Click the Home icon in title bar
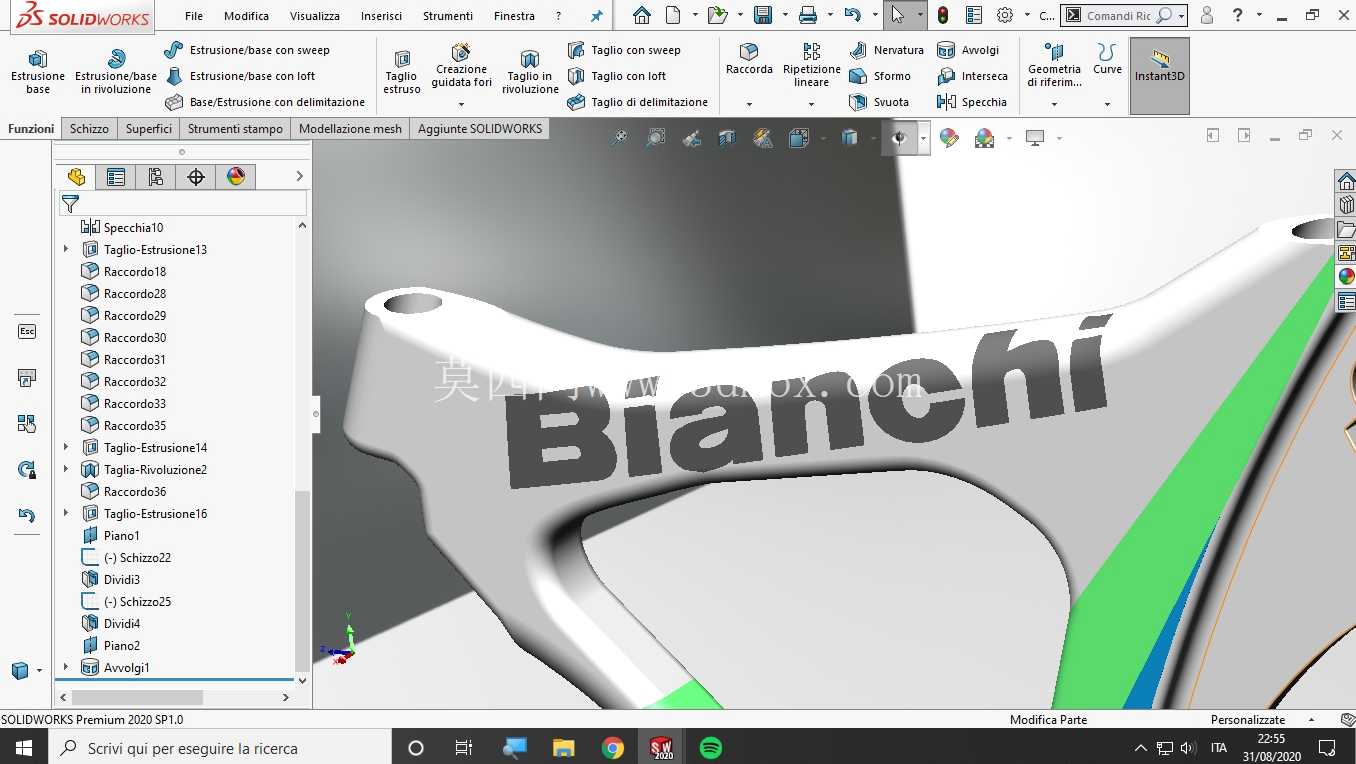 tap(642, 16)
